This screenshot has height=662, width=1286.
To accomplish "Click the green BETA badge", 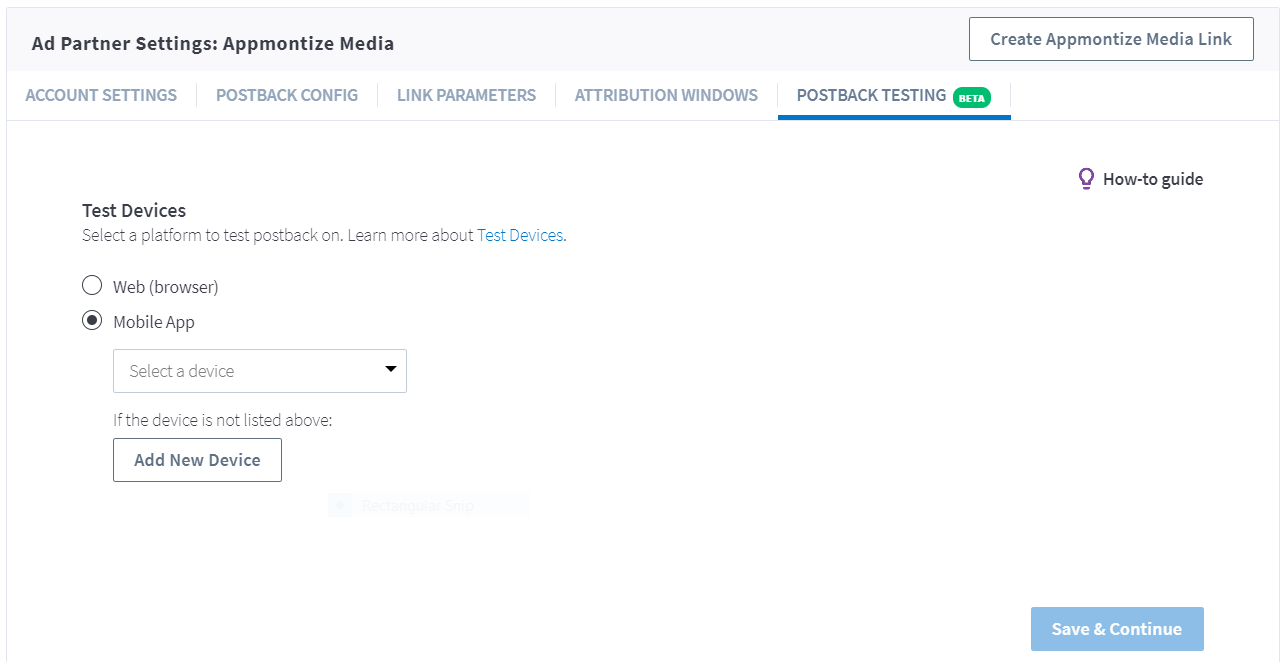I will pyautogui.click(x=972, y=97).
